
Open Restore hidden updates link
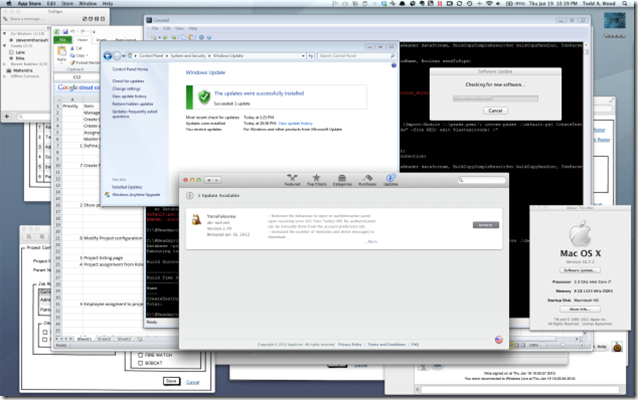coord(133,104)
